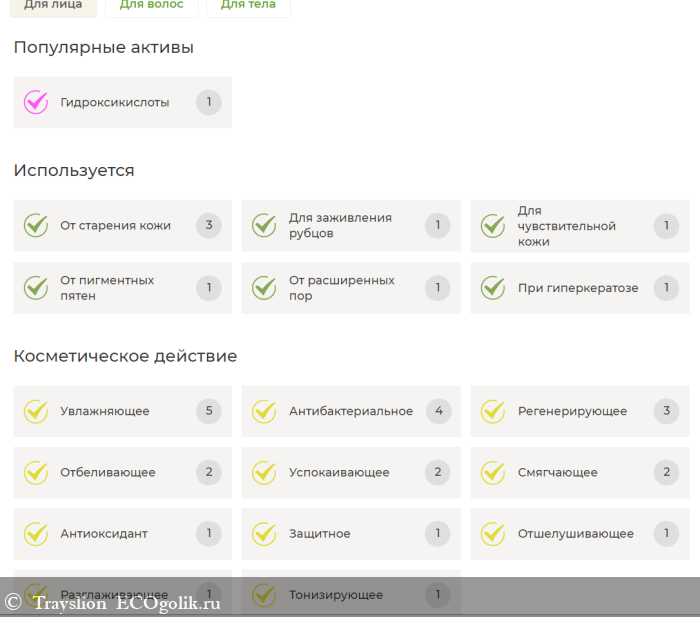Click the yellow checkmark icon beside Увлажняющее
The width and height of the screenshot is (700, 617).
36,411
